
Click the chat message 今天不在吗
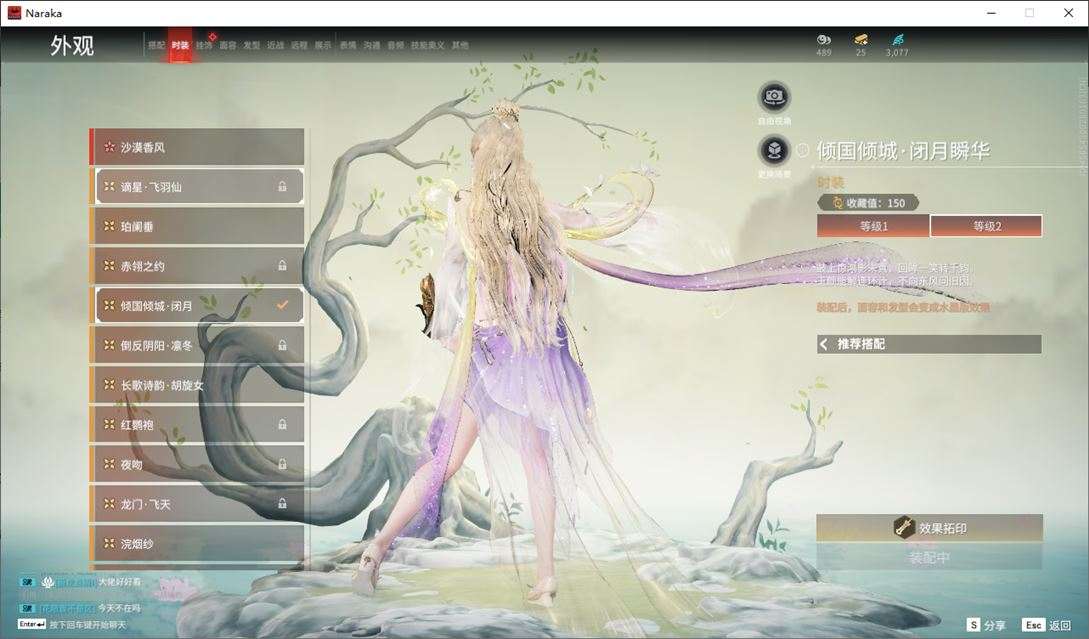[119, 608]
